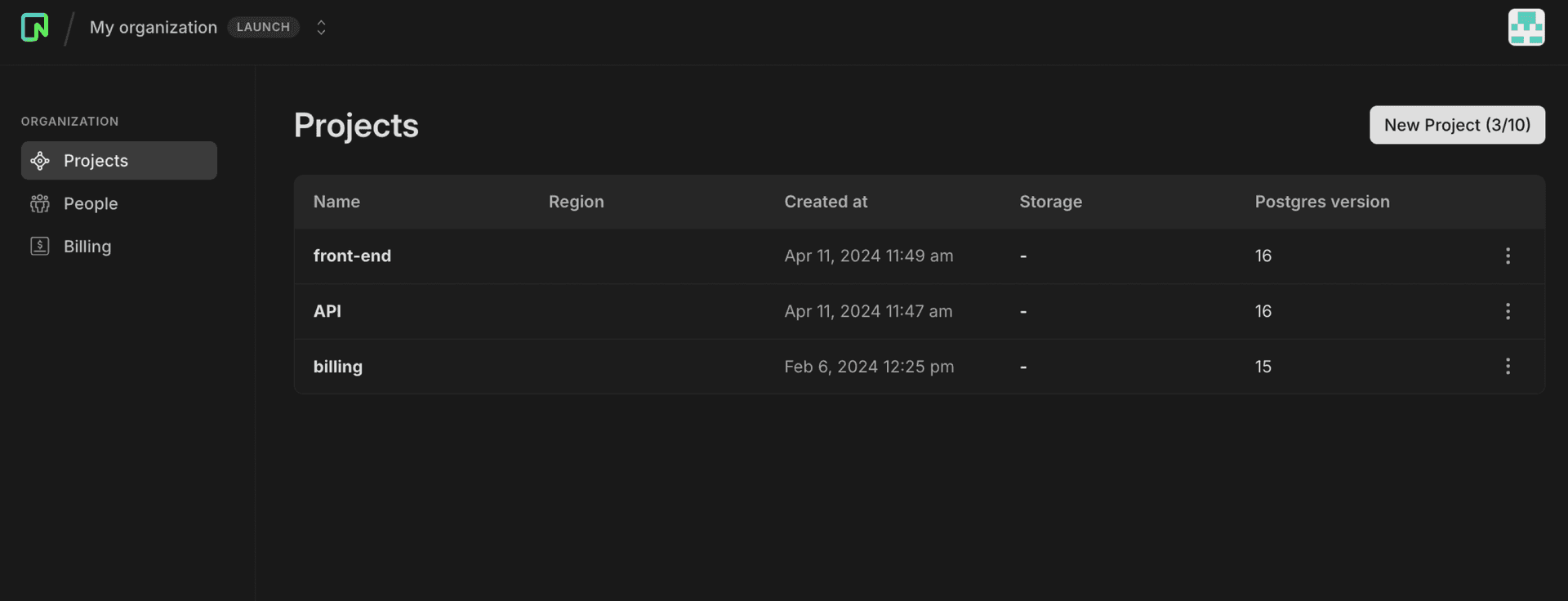Click the Projects sidebar icon

pyautogui.click(x=40, y=161)
